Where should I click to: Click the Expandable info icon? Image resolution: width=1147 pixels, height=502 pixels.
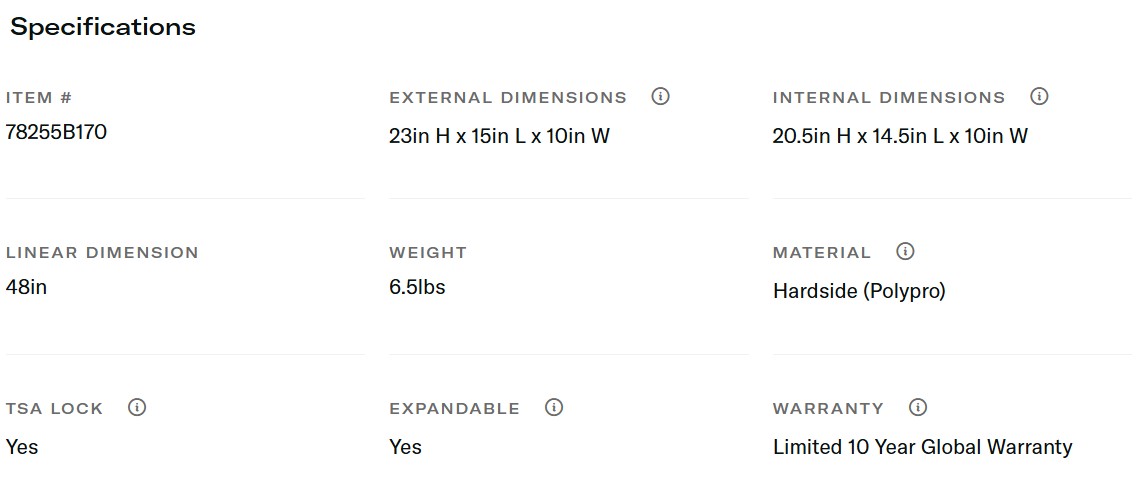pos(554,408)
